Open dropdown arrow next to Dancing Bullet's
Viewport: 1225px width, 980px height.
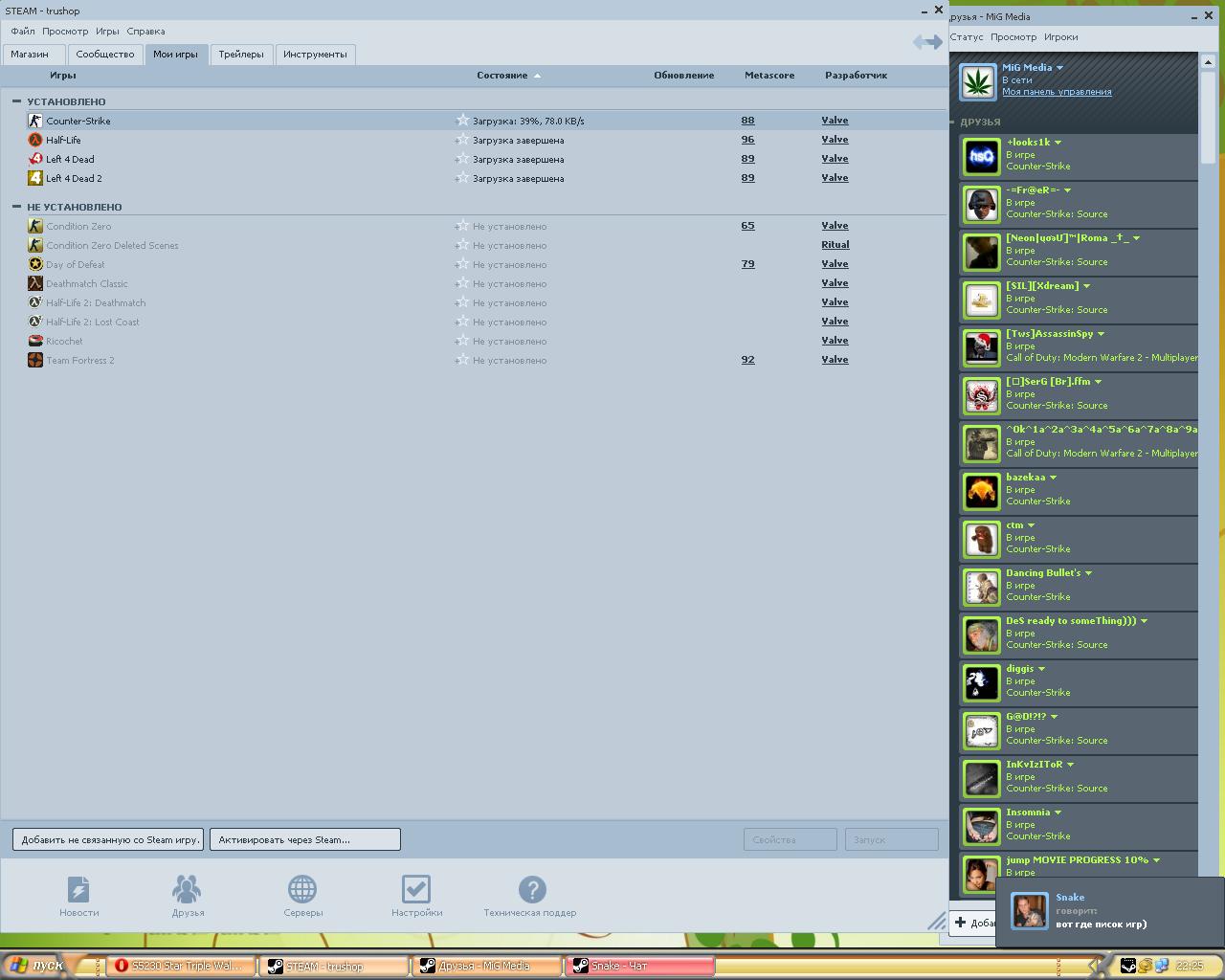(1088, 573)
